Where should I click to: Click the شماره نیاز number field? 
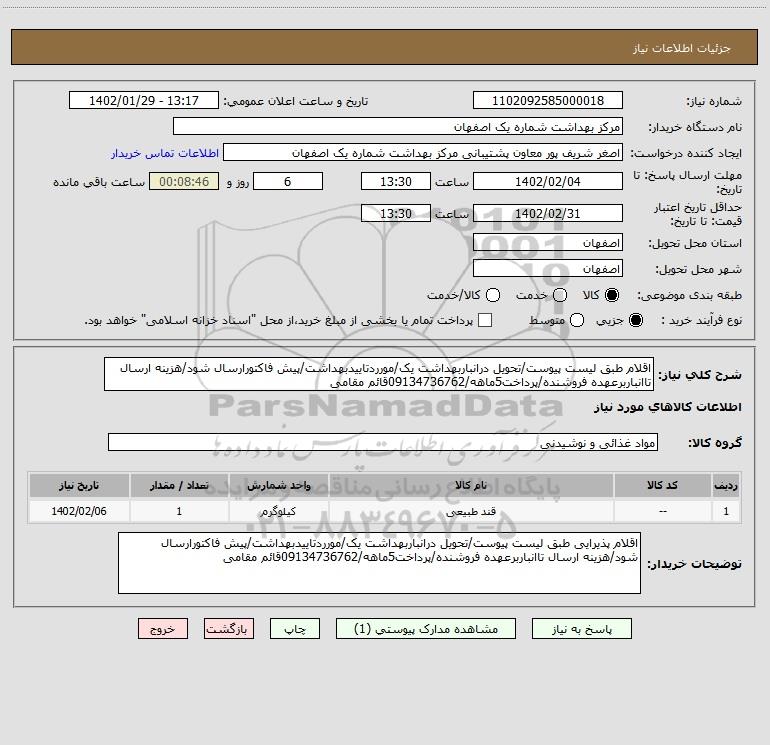click(548, 100)
